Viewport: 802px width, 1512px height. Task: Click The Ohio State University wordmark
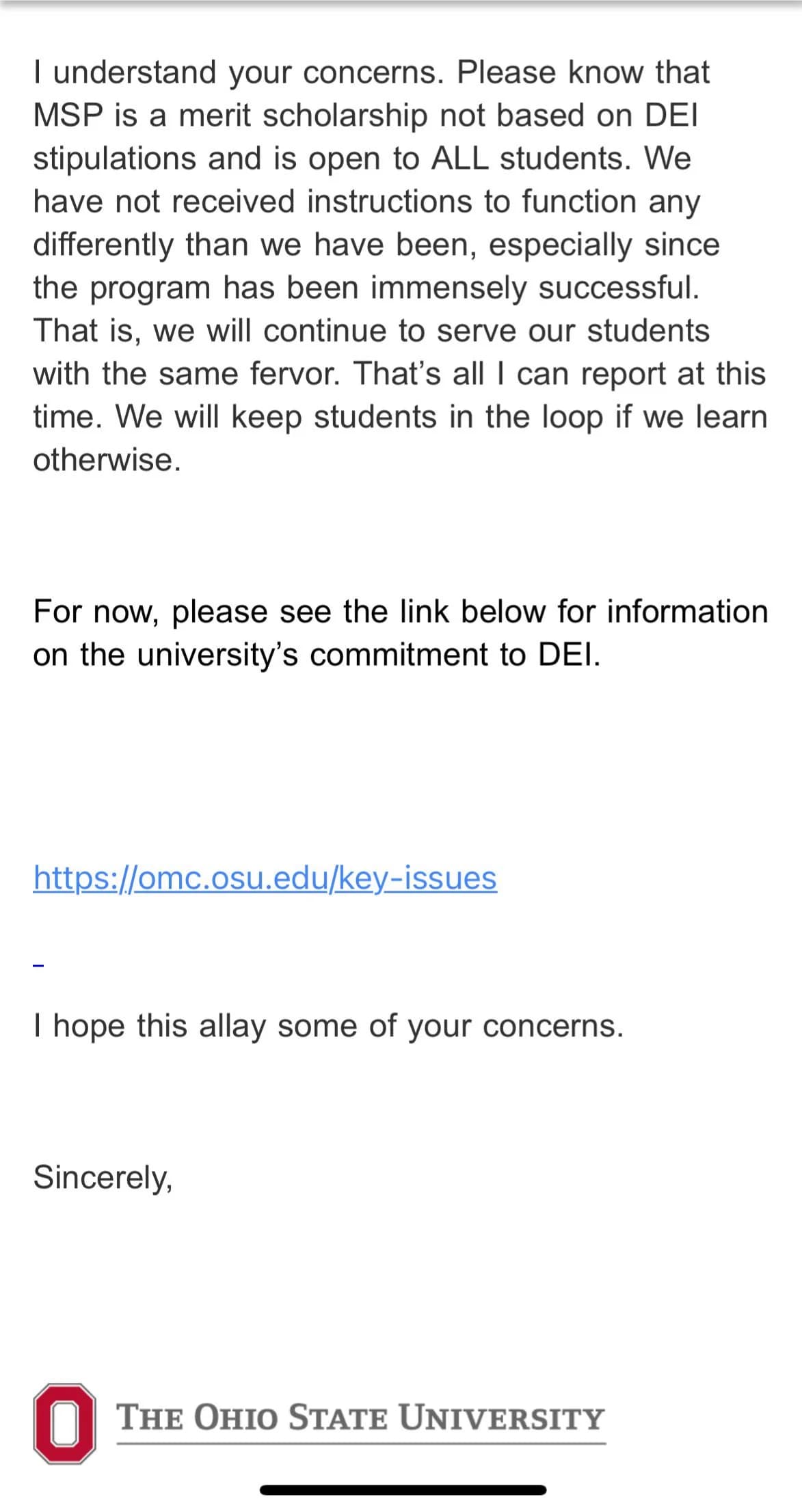360,1417
